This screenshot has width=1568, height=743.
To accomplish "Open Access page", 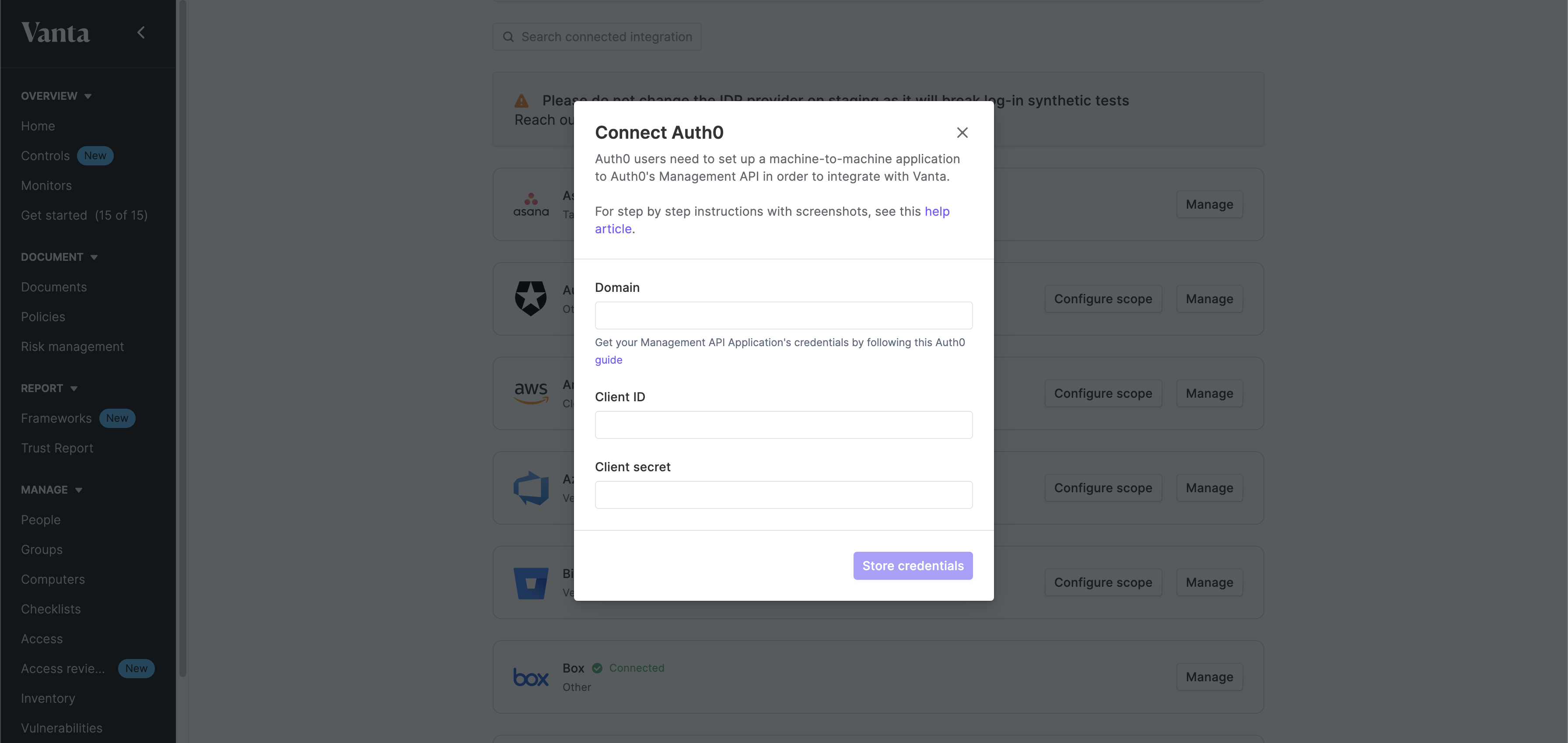I will tap(42, 639).
